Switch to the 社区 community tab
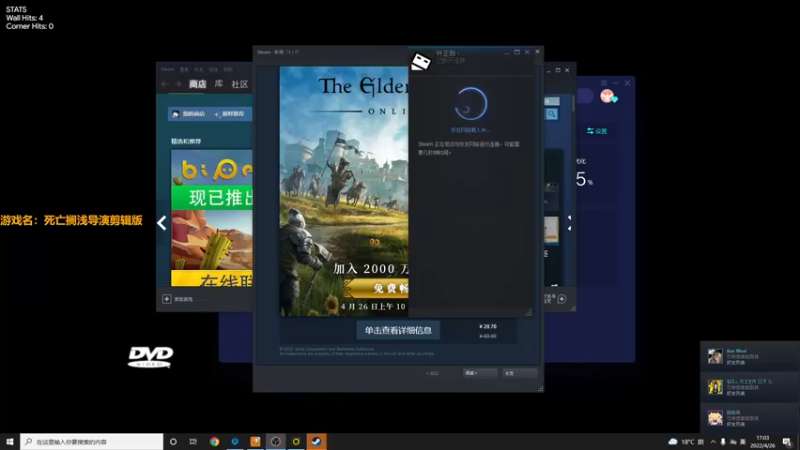 click(x=240, y=84)
